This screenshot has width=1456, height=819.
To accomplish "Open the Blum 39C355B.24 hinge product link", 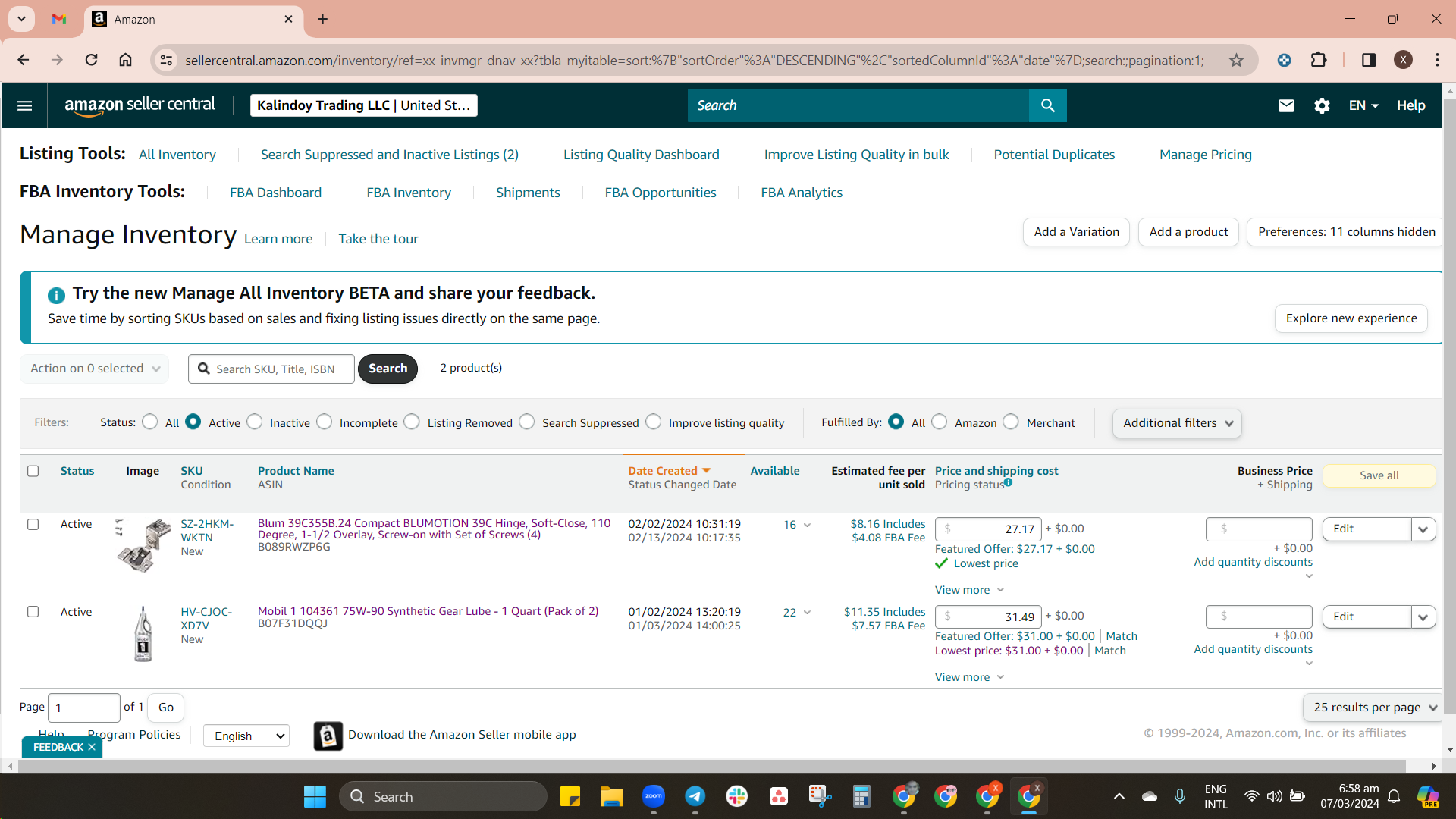I will pos(435,529).
